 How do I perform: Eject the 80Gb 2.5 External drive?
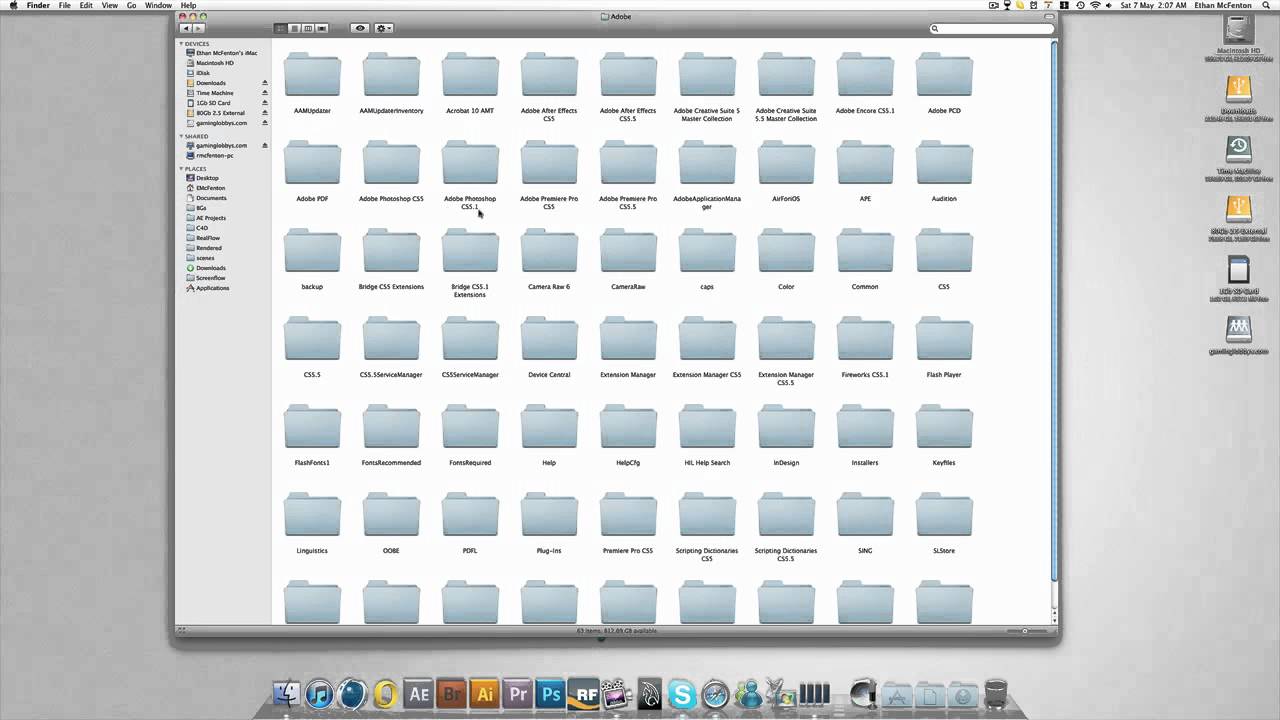(x=265, y=113)
